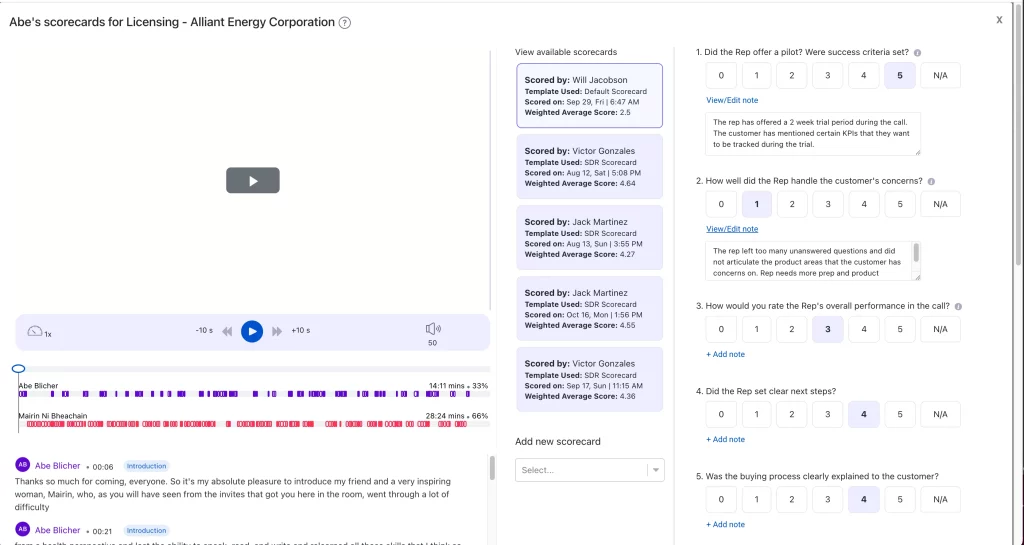Image resolution: width=1024 pixels, height=545 pixels.
Task: Rate question 1 pilot offer as 0
Action: [721, 76]
